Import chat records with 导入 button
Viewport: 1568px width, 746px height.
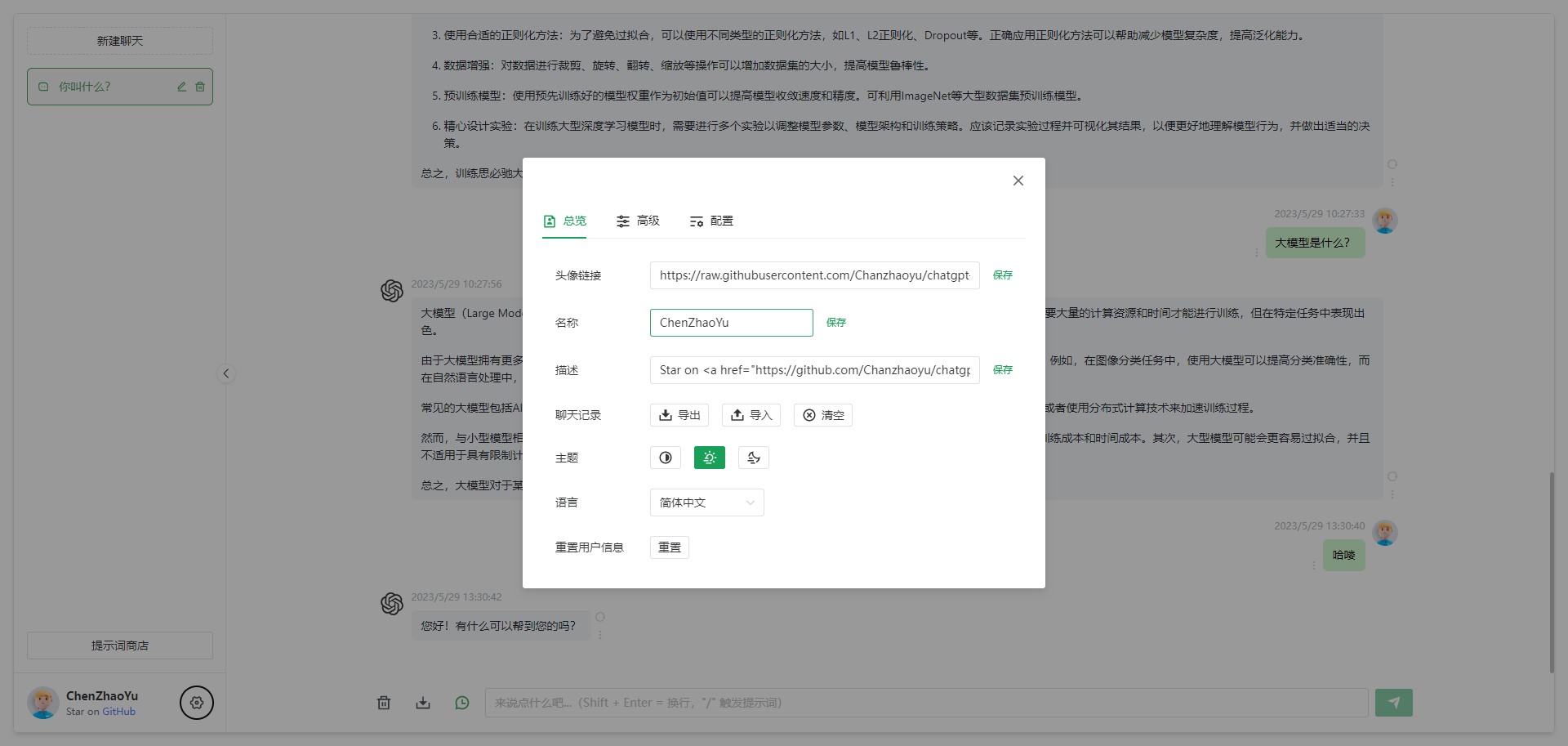[751, 415]
